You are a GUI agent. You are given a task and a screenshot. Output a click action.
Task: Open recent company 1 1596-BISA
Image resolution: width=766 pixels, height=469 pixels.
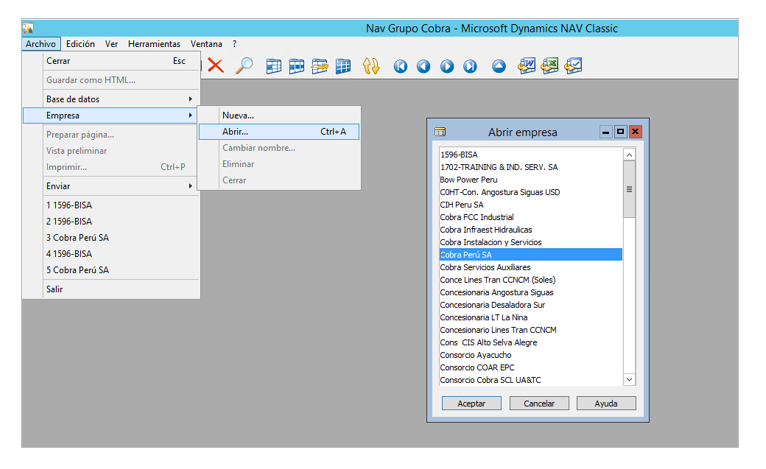tap(111, 205)
